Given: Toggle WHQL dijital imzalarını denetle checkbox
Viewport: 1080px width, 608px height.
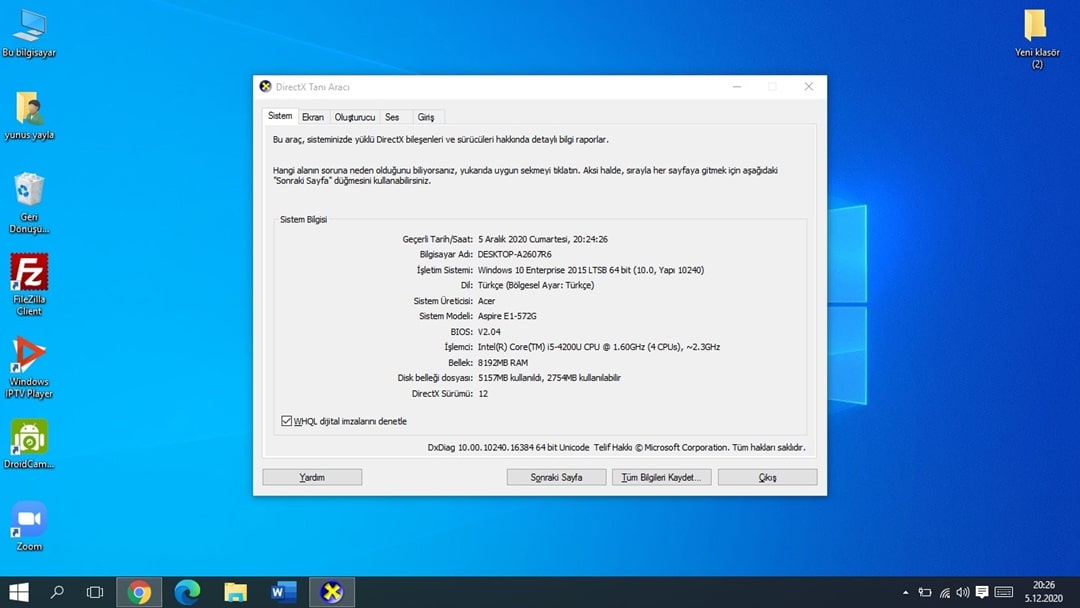Looking at the screenshot, I should [287, 421].
